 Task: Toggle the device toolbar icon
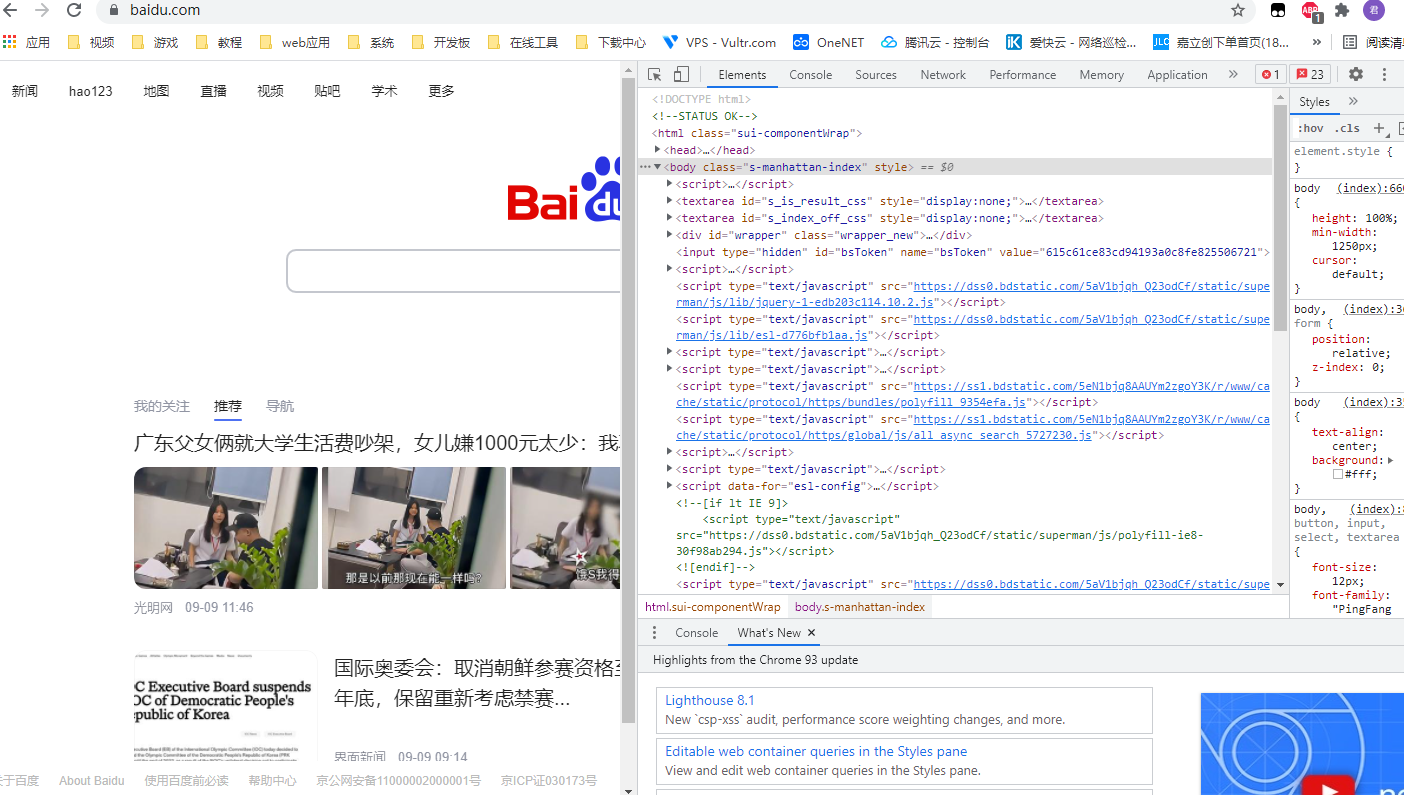pyautogui.click(x=681, y=75)
